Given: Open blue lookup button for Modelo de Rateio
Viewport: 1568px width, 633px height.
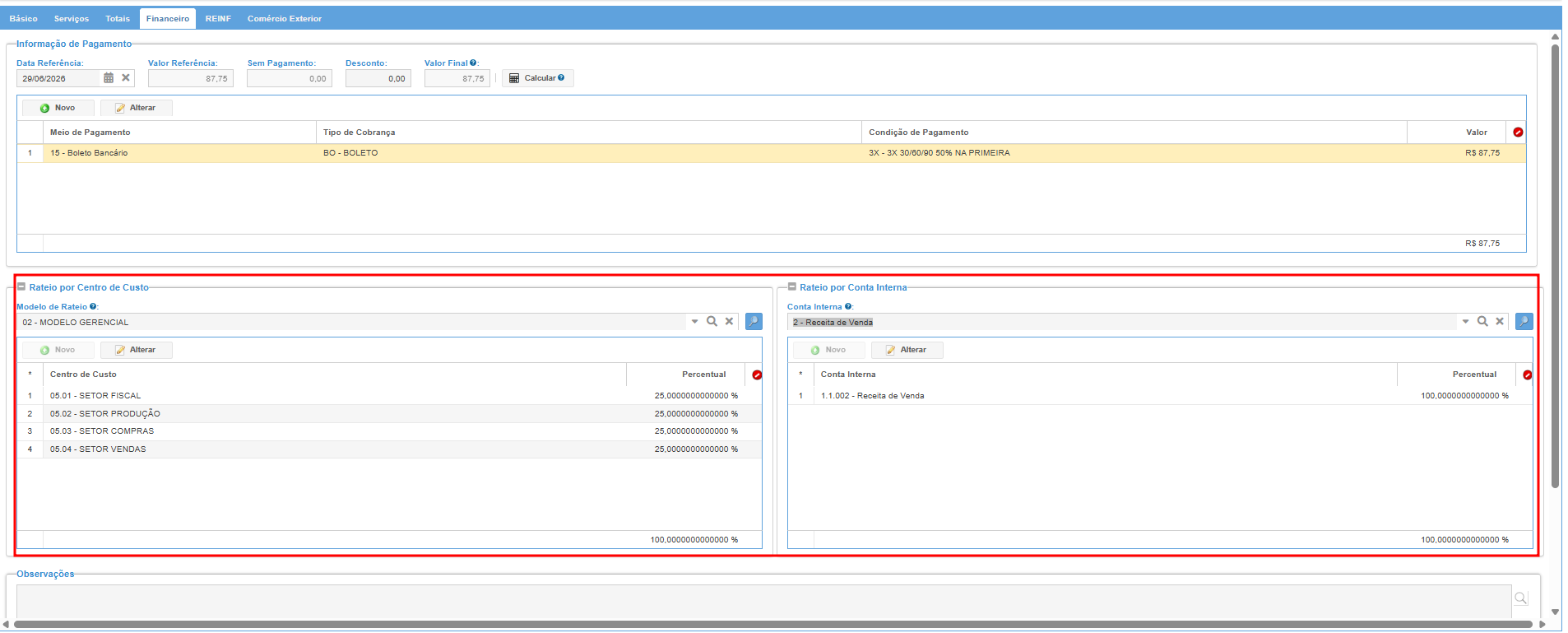Looking at the screenshot, I should (754, 322).
